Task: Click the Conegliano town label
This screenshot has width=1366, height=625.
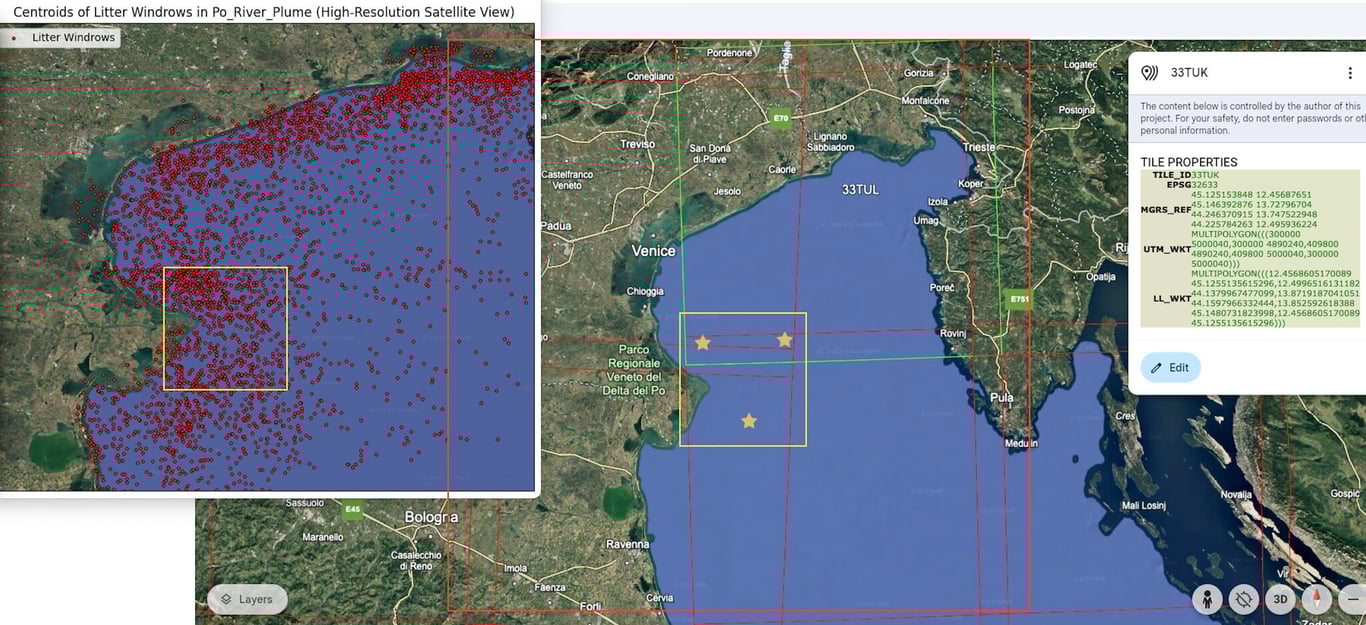Action: [x=651, y=76]
